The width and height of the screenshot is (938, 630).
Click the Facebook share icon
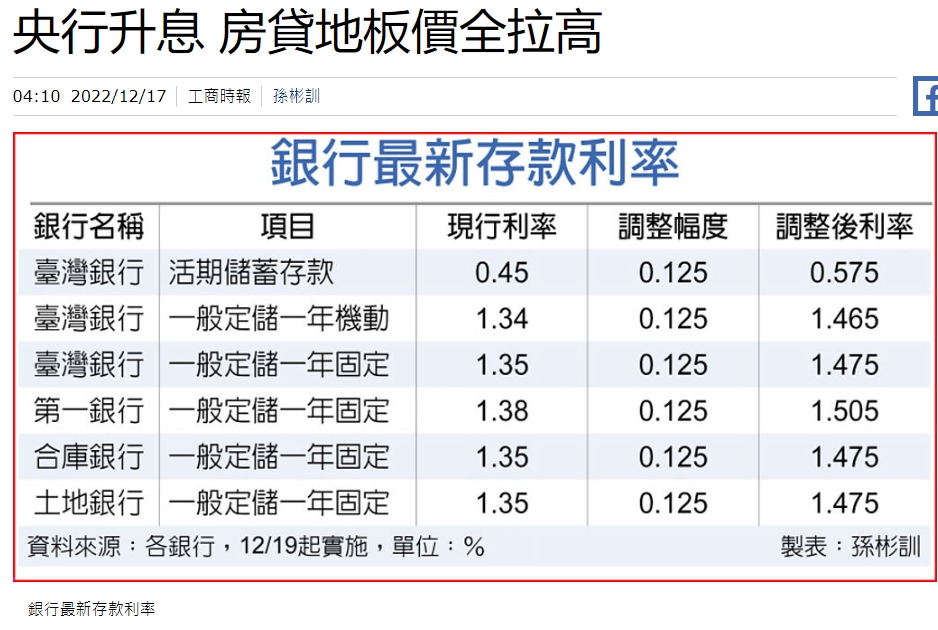pyautogui.click(x=925, y=96)
